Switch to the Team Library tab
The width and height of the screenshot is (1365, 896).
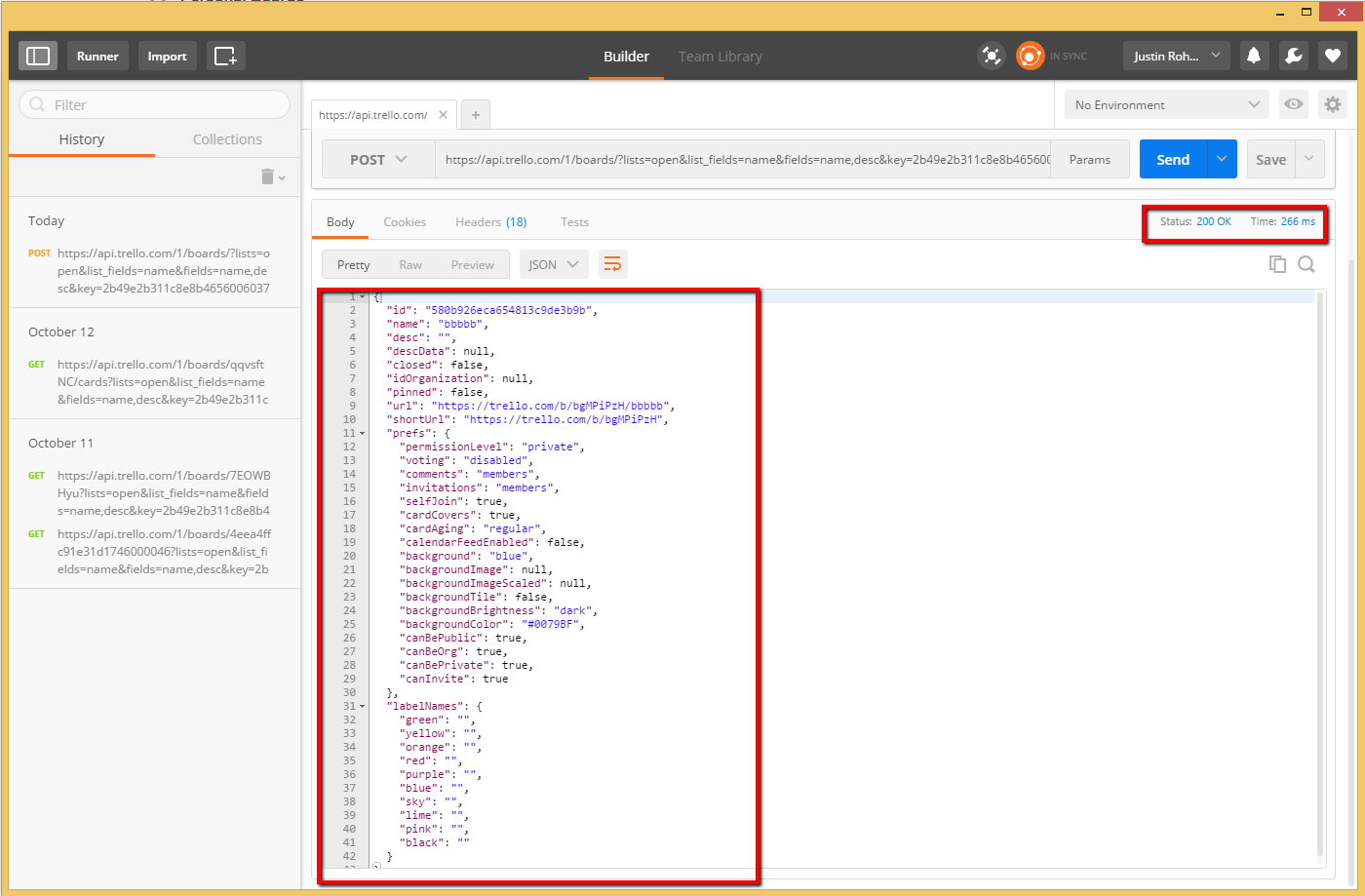(x=721, y=57)
